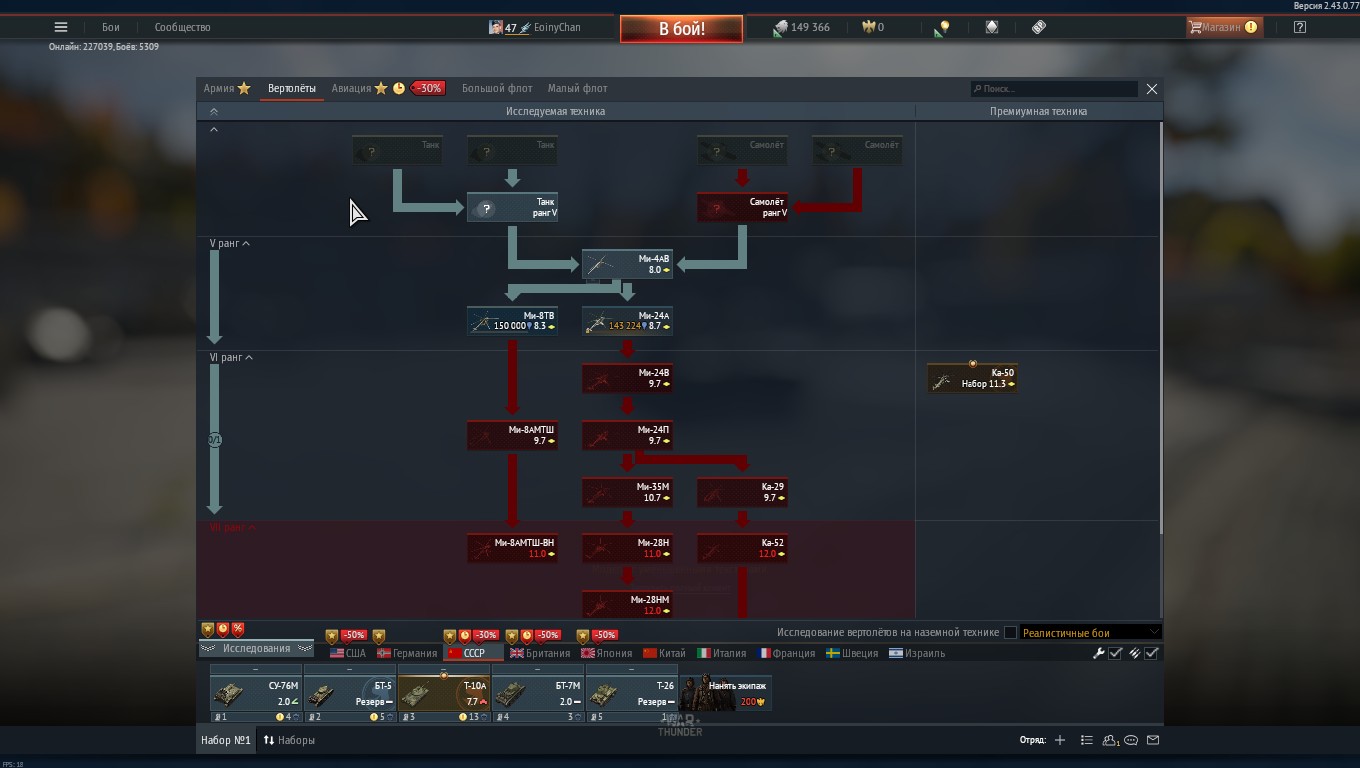Toggle the rightmost checkbox beside flags row
This screenshot has height=768, width=1360.
coord(1152,653)
